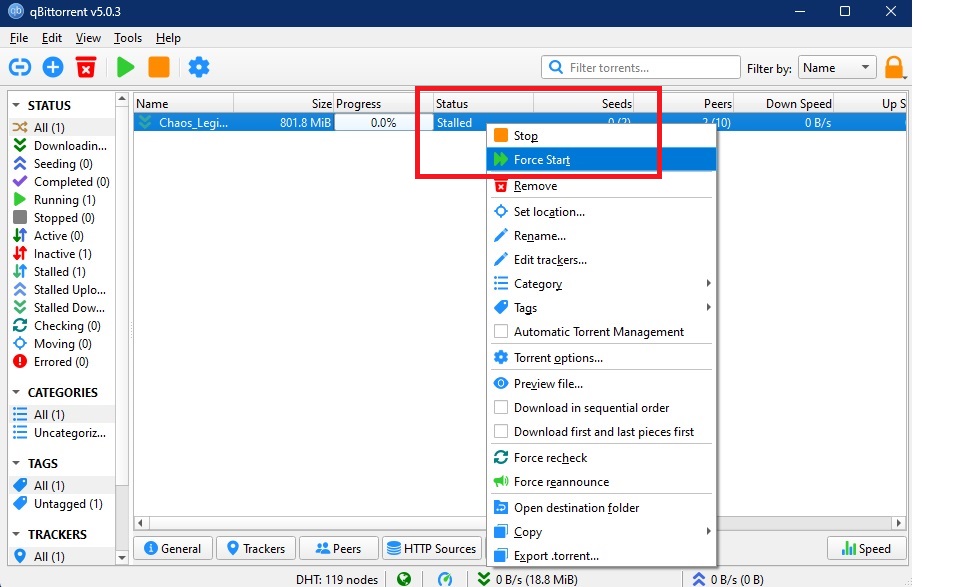Click the alternative speed limits gauge icon
970x587 pixels.
[445, 579]
